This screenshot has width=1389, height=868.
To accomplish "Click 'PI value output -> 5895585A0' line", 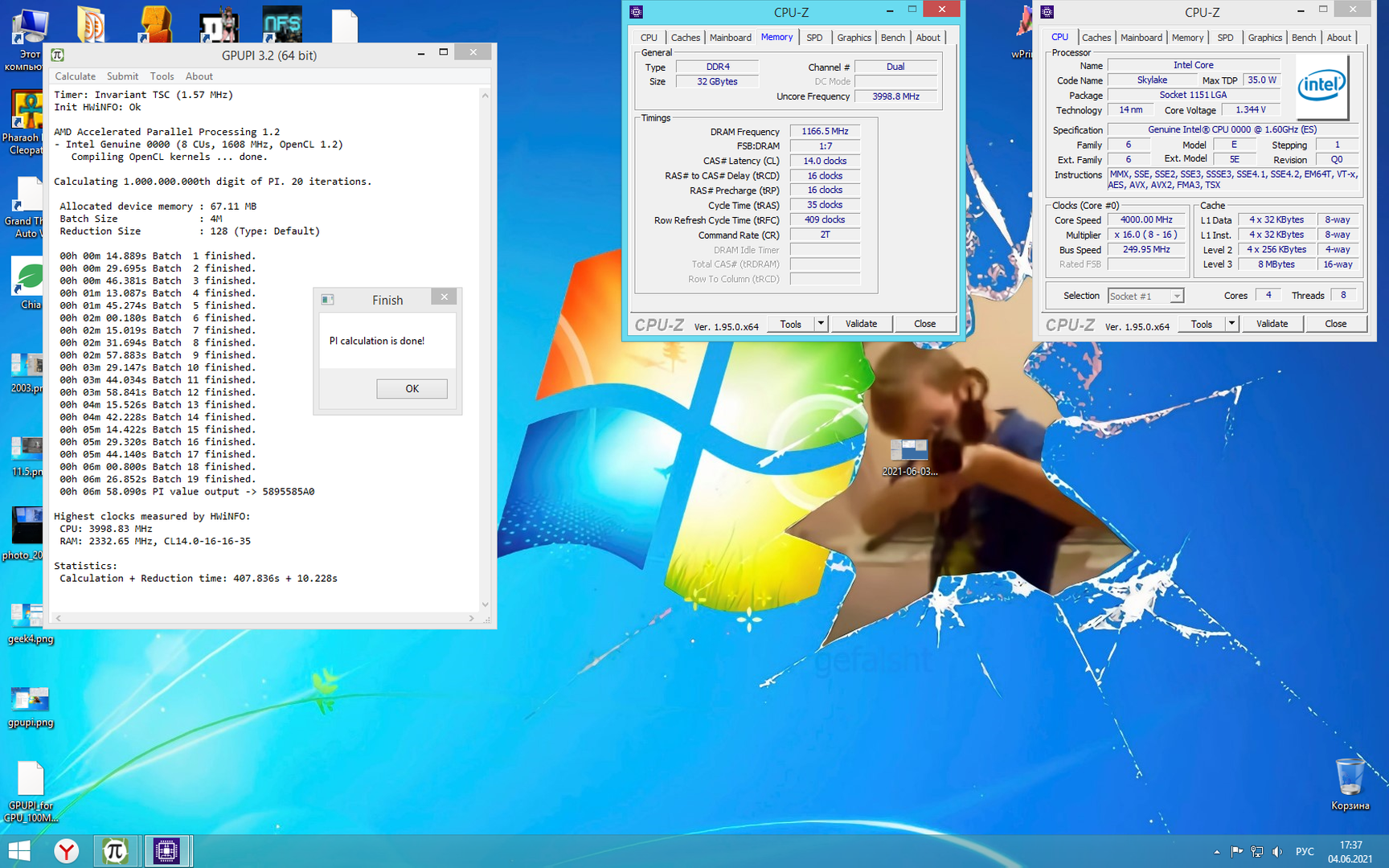I will point(187,492).
